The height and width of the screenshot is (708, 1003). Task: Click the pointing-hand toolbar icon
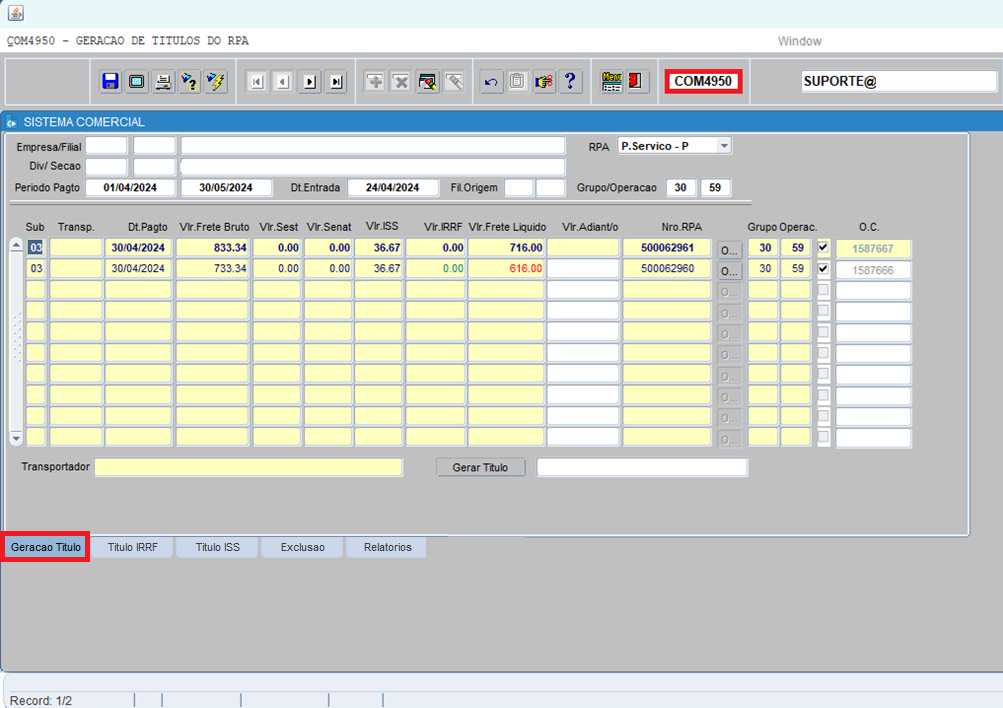544,82
